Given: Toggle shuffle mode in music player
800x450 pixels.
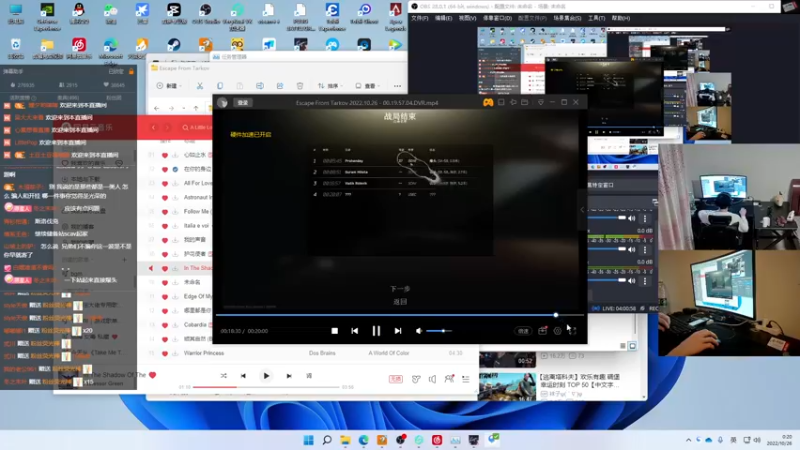Looking at the screenshot, I should [223, 376].
